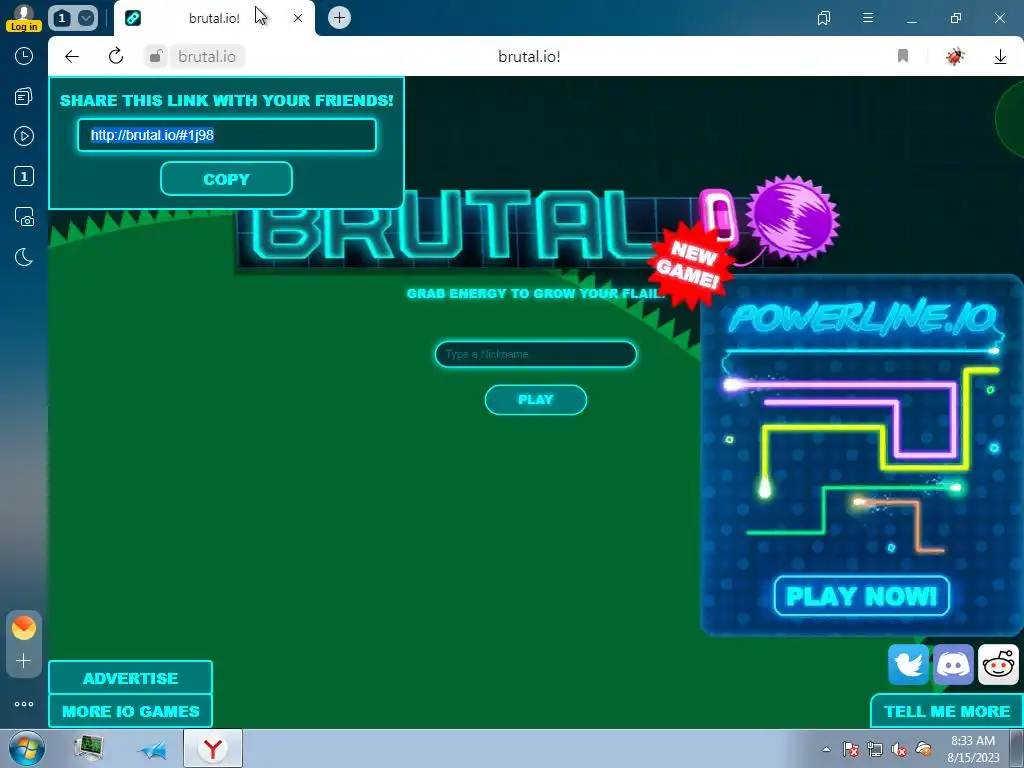
Task: Add a sidebar app with plus icon
Action: pyautogui.click(x=24, y=661)
